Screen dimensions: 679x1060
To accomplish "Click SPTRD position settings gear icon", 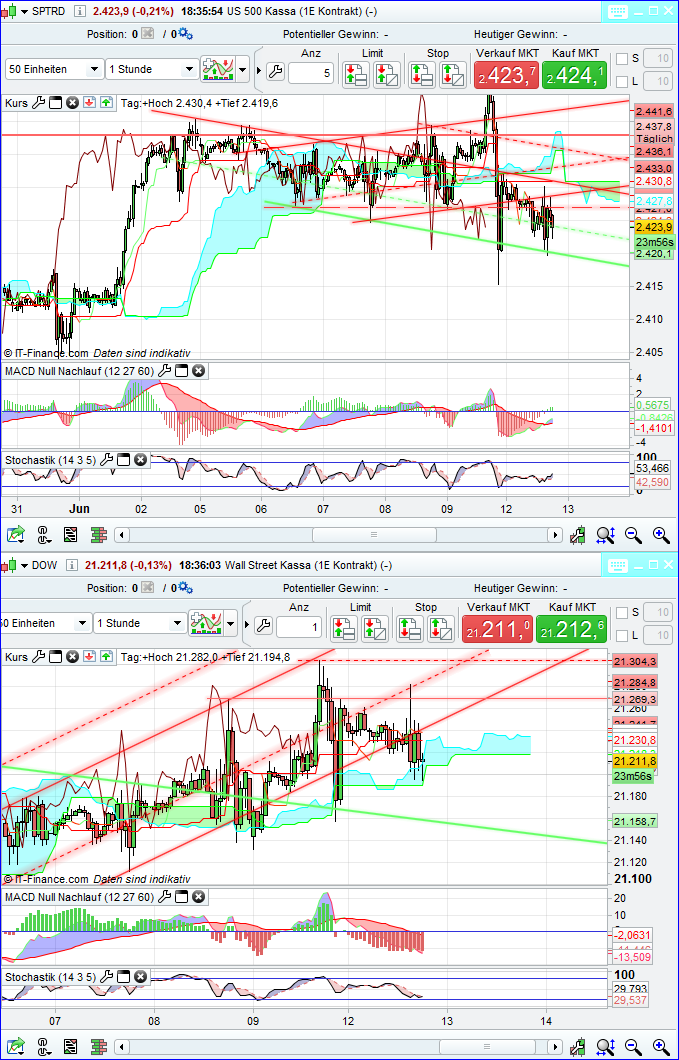I will 185,34.
